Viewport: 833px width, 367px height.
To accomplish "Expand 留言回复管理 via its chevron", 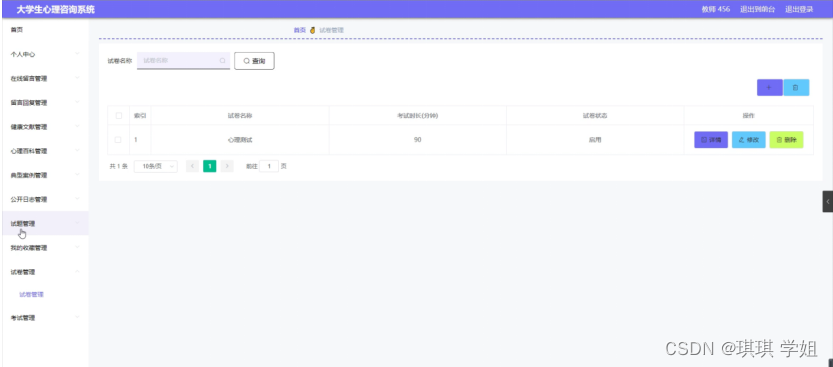I will pyautogui.click(x=77, y=102).
